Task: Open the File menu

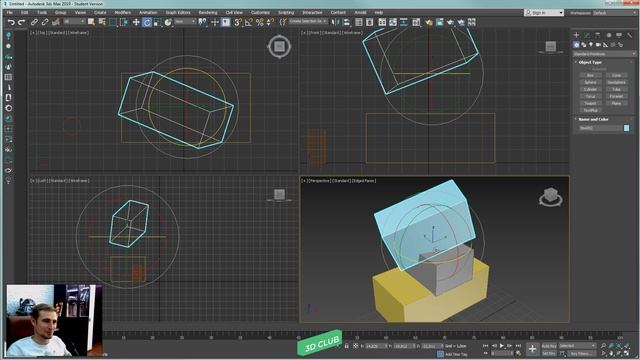Action: (10, 13)
